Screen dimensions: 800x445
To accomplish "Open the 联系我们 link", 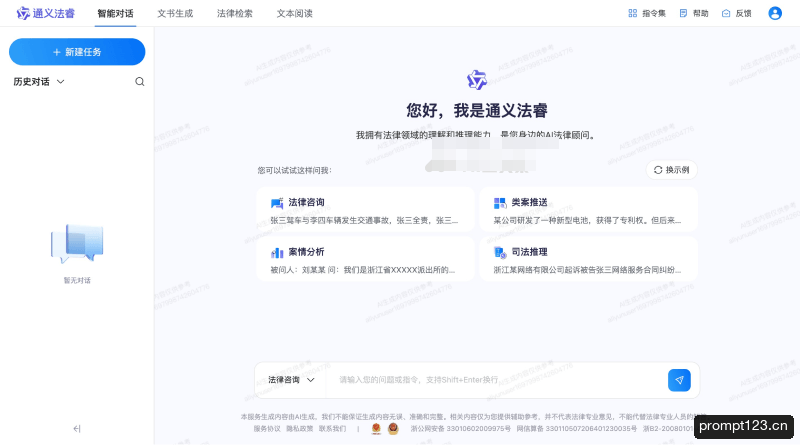I will point(332,429).
